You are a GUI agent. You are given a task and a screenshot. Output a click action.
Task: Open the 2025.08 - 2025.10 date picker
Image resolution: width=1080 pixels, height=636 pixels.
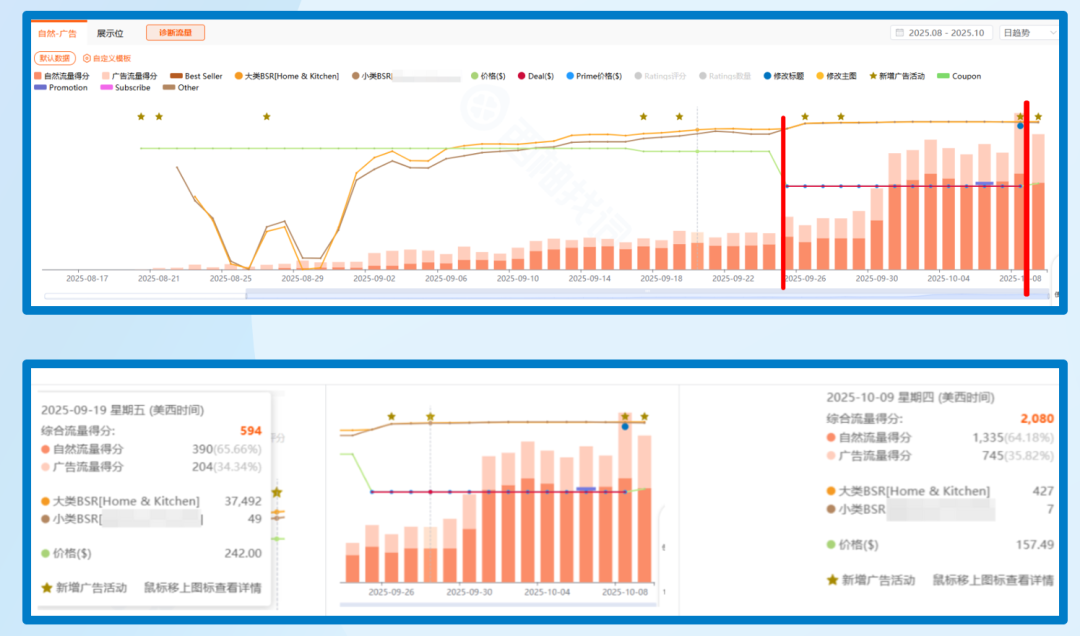click(941, 32)
